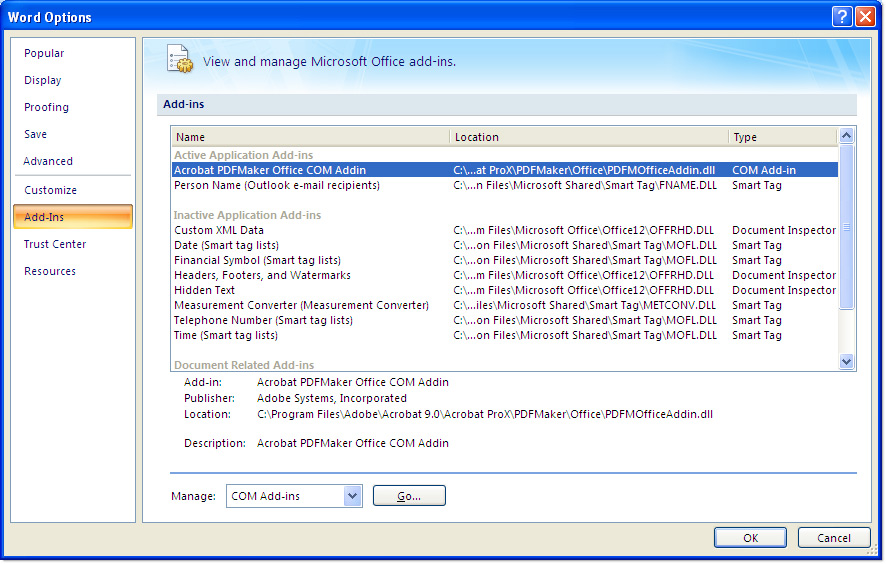Open the Popular options category
This screenshot has width=886, height=564.
click(x=44, y=54)
